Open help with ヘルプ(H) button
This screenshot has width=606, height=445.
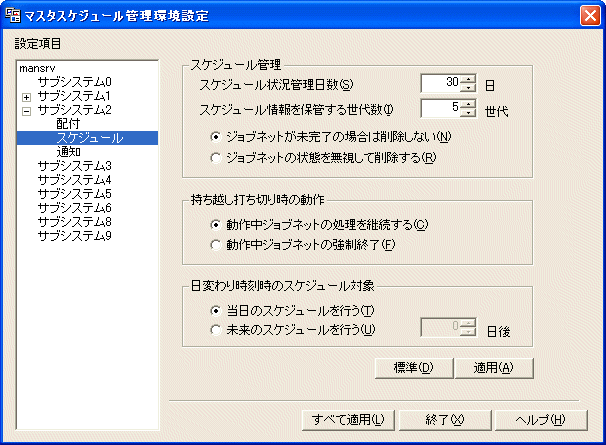[541, 420]
